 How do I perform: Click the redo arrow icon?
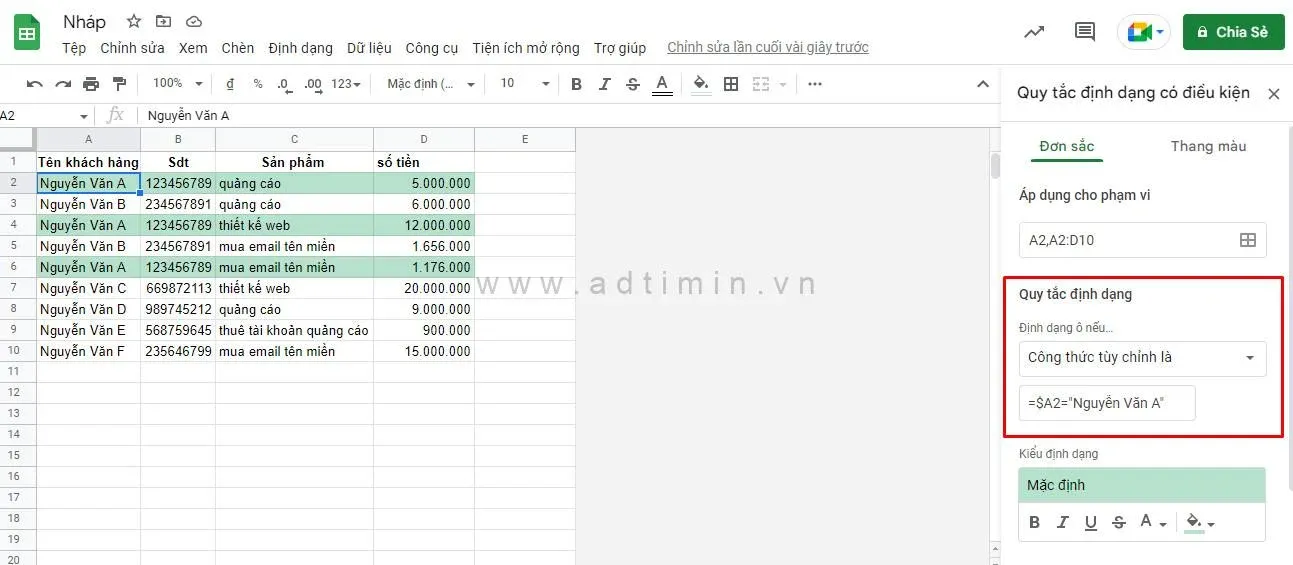click(63, 84)
